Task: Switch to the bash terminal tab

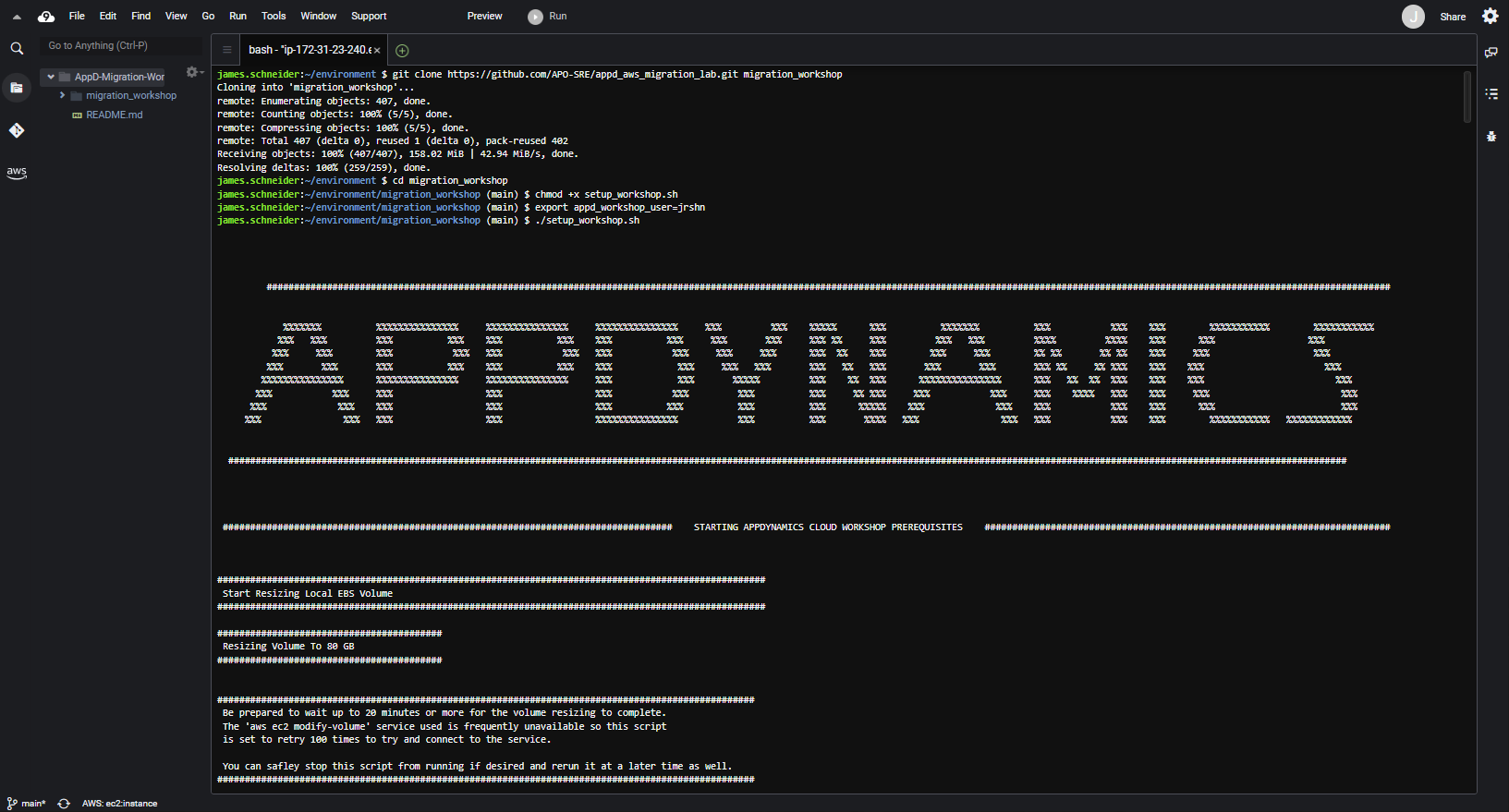Action: click(x=310, y=50)
